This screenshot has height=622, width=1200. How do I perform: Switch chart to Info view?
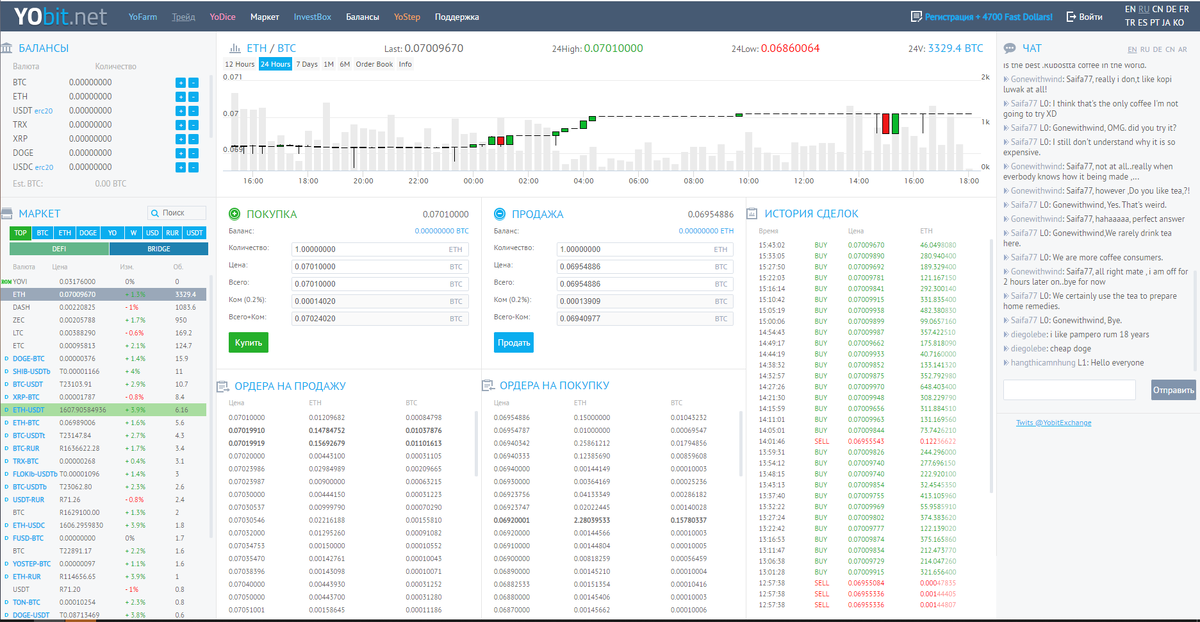[x=405, y=64]
